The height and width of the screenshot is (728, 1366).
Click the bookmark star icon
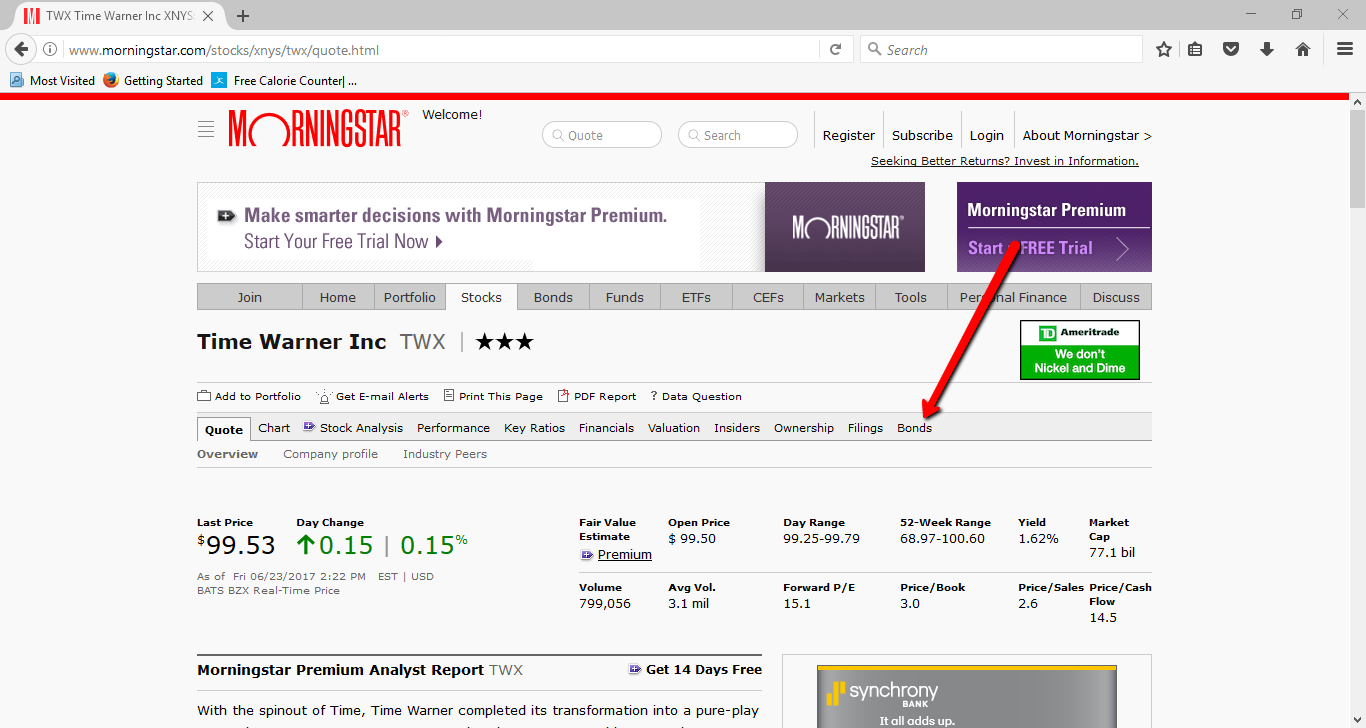pyautogui.click(x=1164, y=49)
